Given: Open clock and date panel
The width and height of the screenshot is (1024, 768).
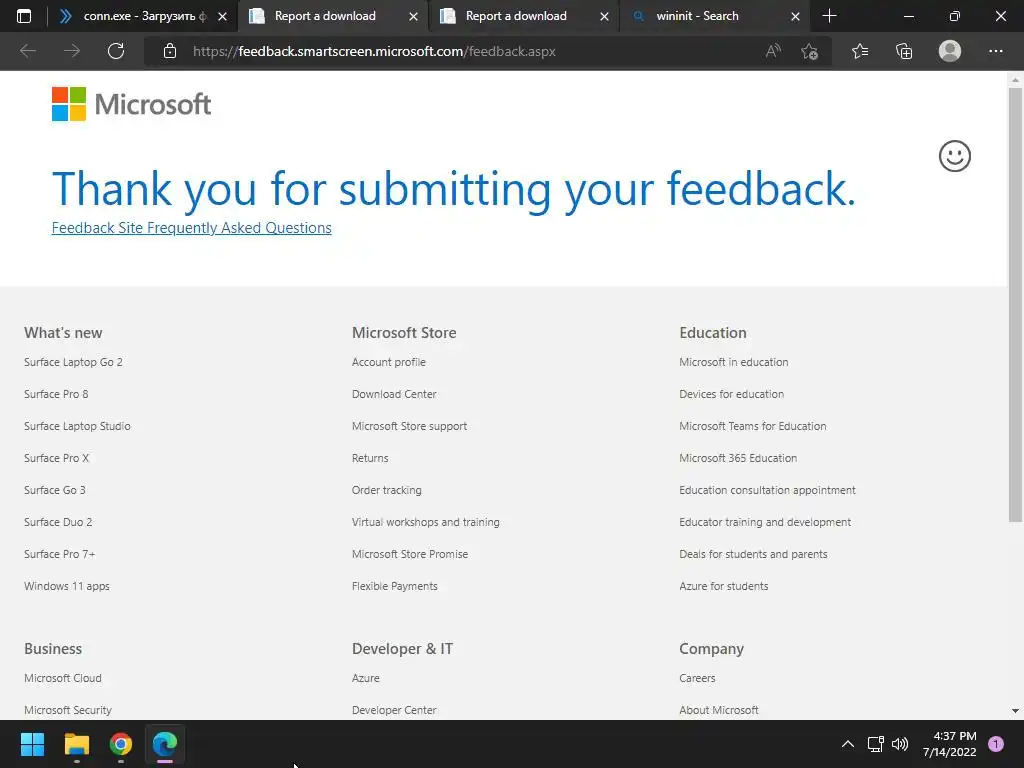Looking at the screenshot, I should click(x=950, y=744).
